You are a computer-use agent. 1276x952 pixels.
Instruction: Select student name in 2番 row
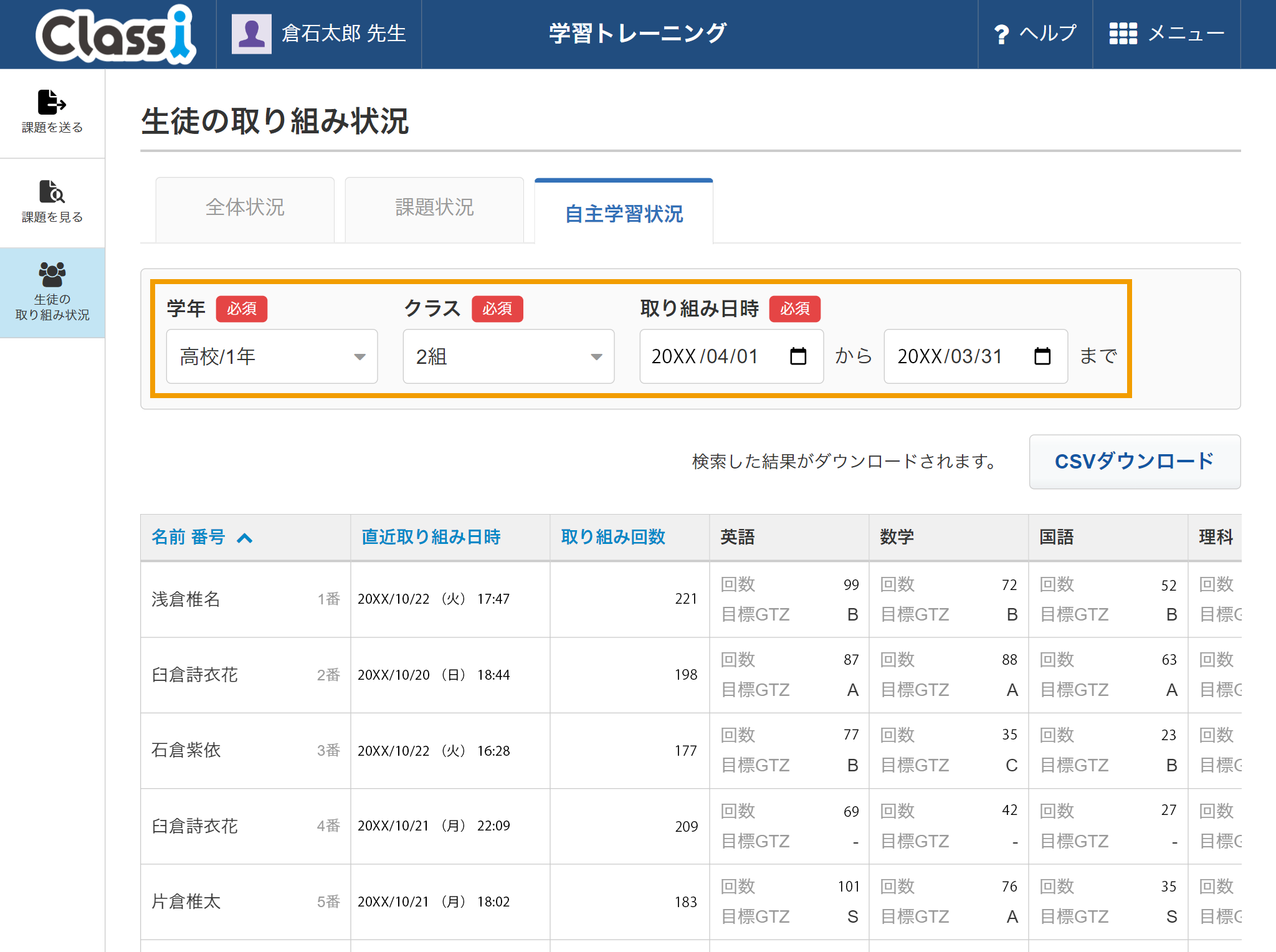pyautogui.click(x=194, y=675)
